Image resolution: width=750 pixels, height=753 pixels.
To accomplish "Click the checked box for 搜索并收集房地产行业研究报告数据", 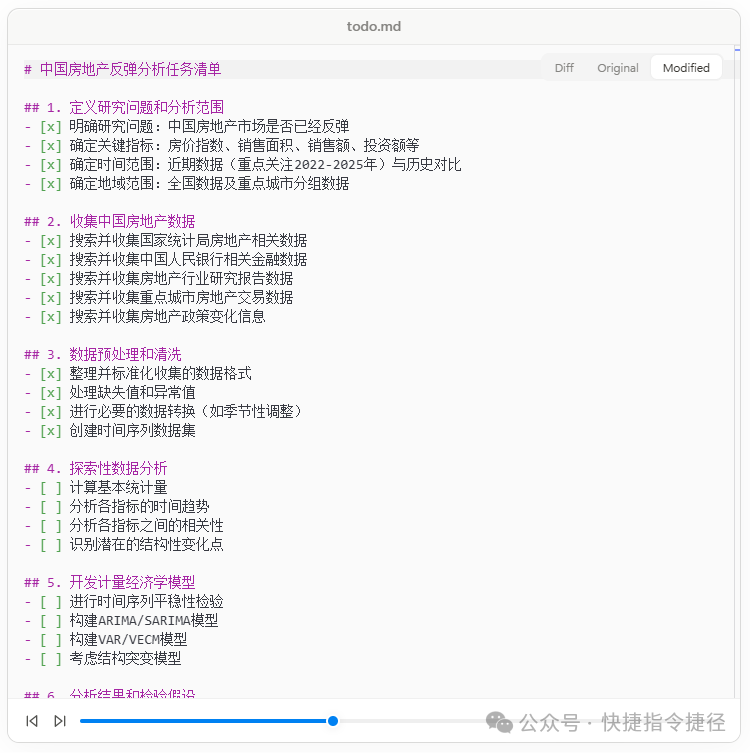I will (x=51, y=279).
